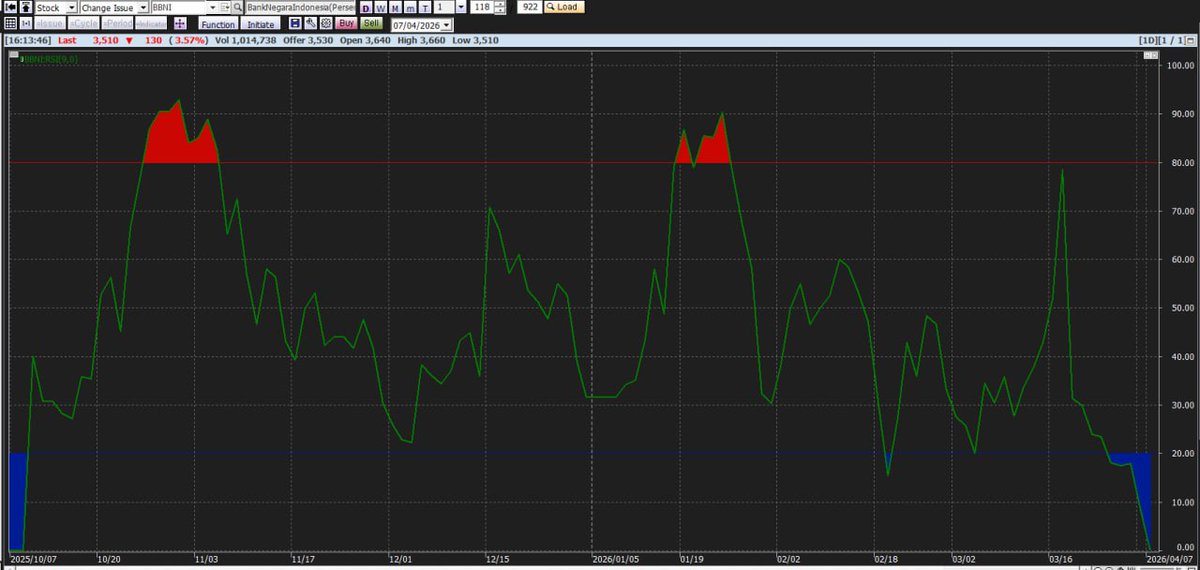The width and height of the screenshot is (1200, 570).
Task: Click the 20.00 level on the y-axis
Action: click(x=1181, y=453)
